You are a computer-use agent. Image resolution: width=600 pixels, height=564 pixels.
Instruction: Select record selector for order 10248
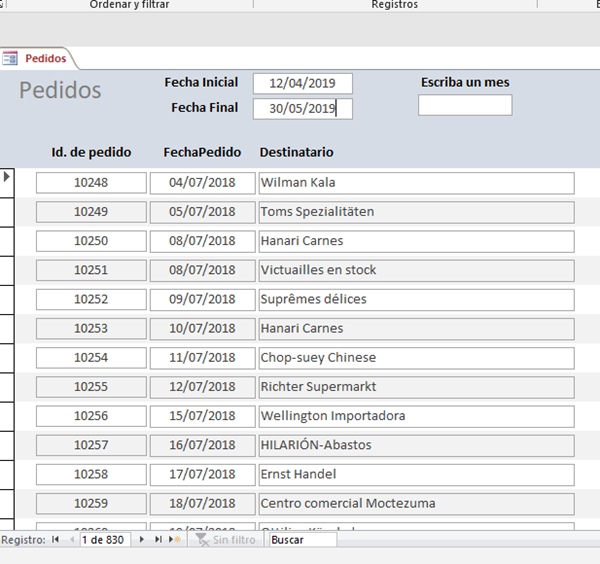pyautogui.click(x=7, y=183)
